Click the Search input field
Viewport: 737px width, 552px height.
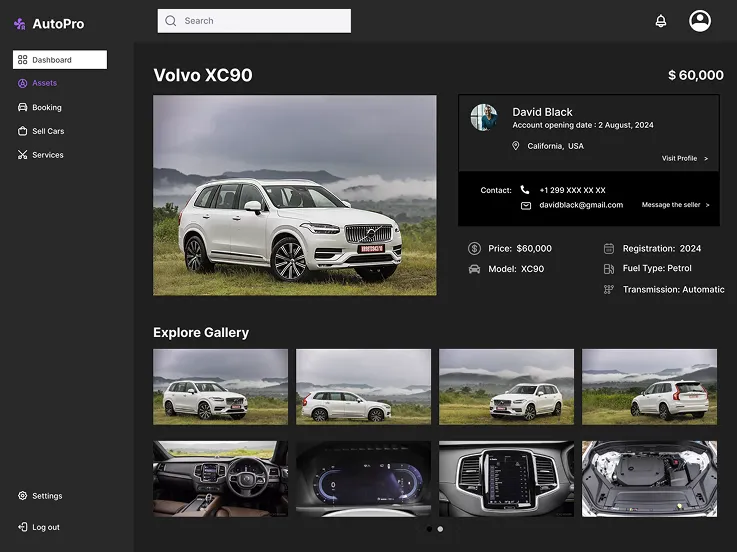(254, 21)
